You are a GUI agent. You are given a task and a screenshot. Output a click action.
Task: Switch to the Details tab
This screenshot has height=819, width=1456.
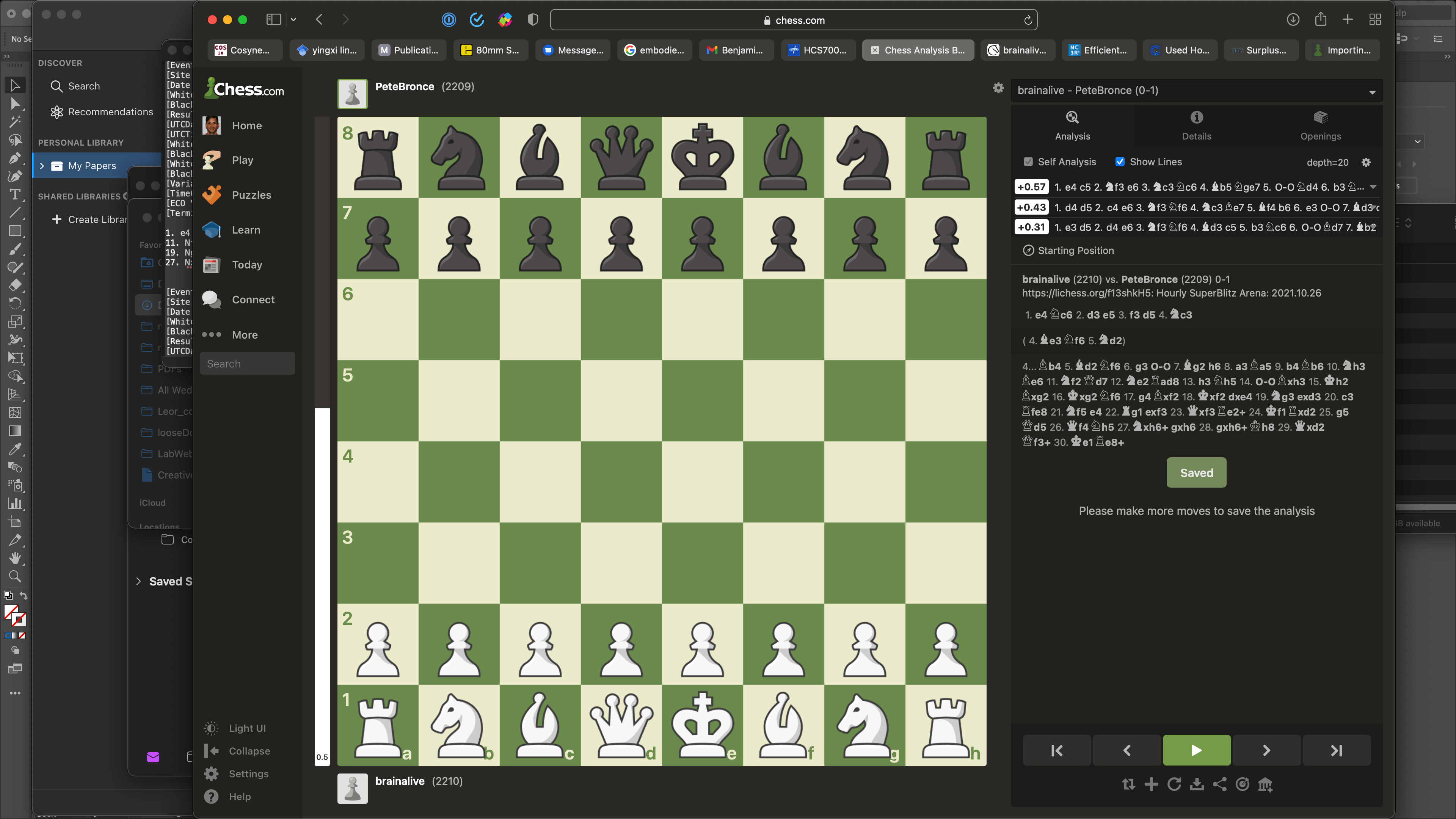click(1197, 126)
